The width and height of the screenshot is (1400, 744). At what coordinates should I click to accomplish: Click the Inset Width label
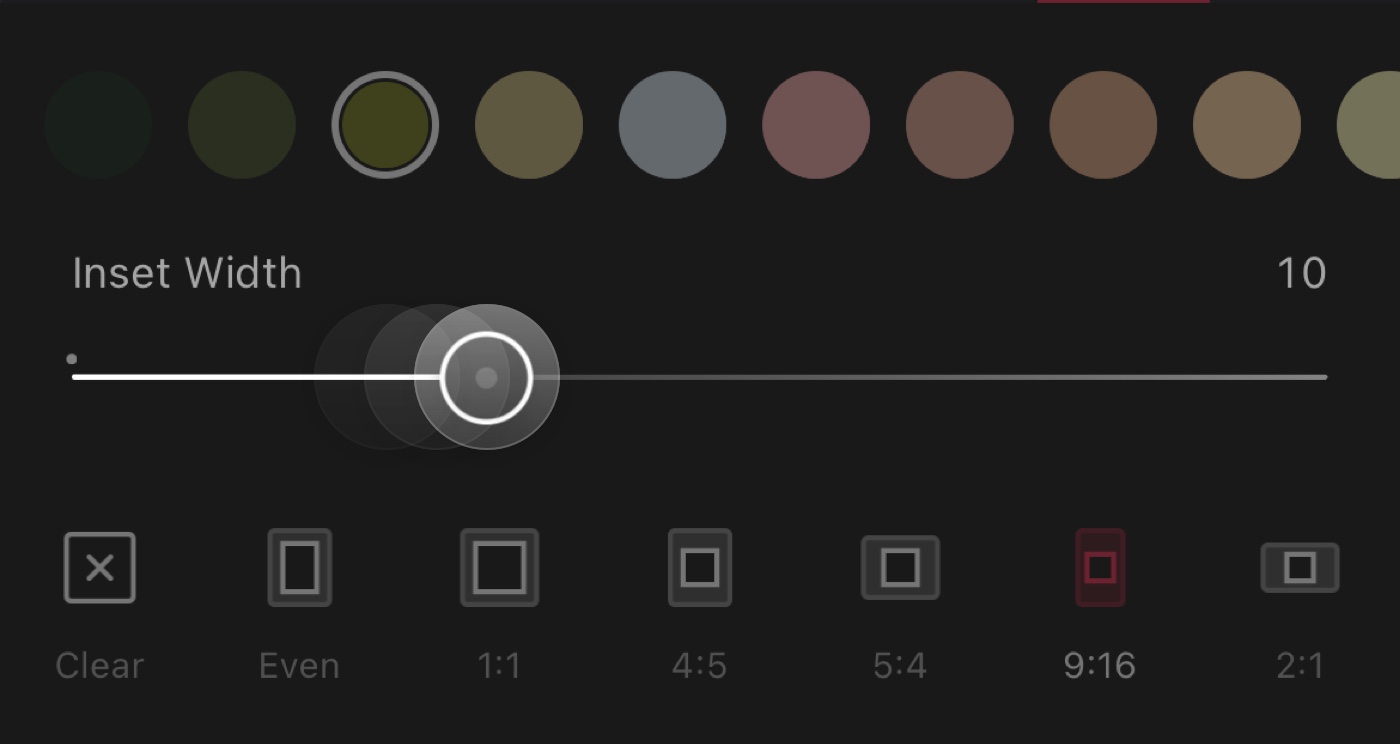click(187, 273)
